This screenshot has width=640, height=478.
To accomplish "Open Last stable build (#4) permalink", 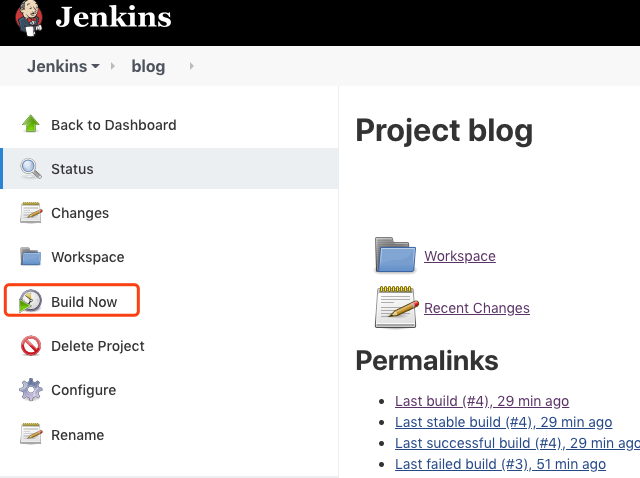I will click(x=504, y=422).
